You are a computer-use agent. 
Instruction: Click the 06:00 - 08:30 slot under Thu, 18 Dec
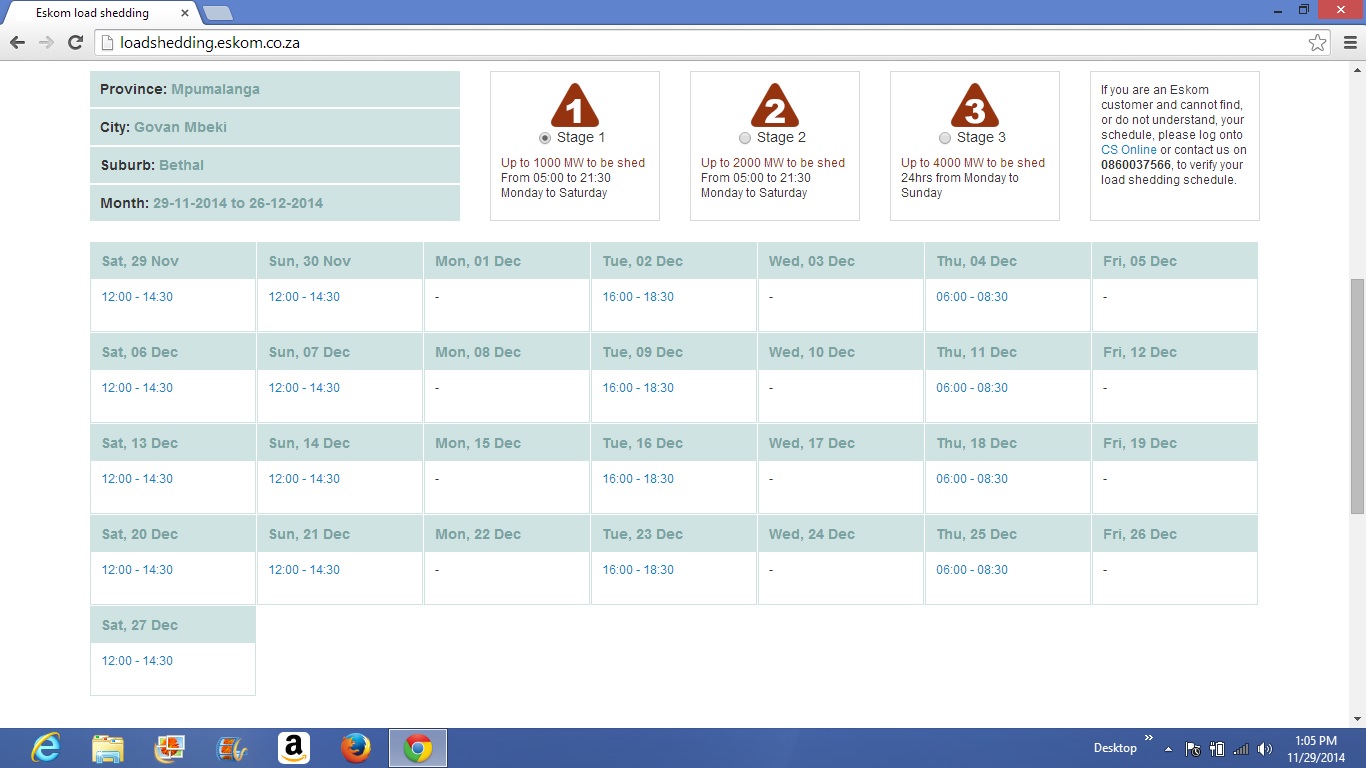[972, 479]
